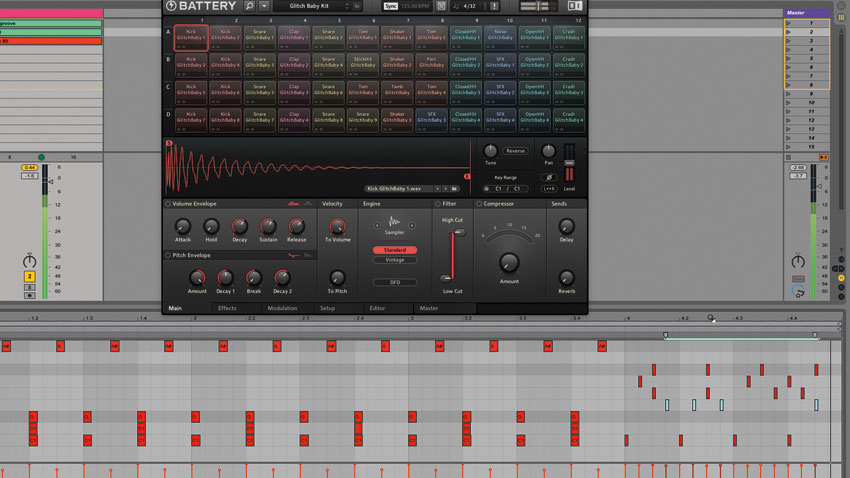
Task: Click the exclamation panic icon
Action: pyautogui.click(x=494, y=6)
